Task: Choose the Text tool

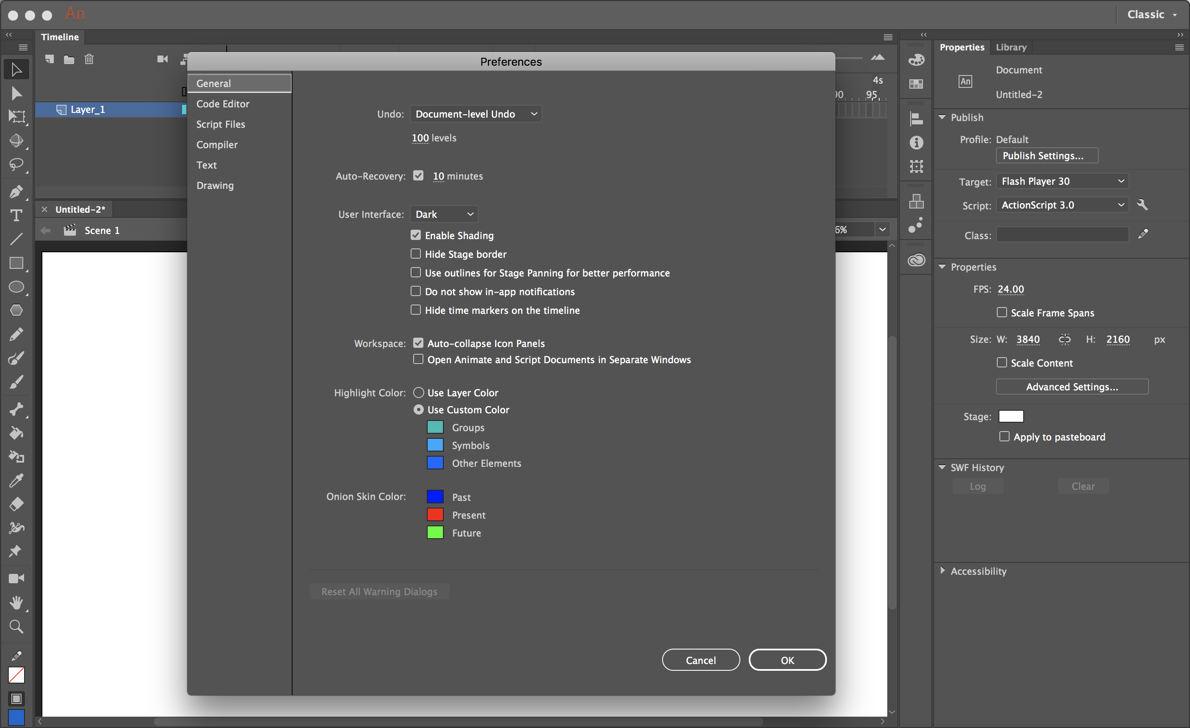Action: 16,214
